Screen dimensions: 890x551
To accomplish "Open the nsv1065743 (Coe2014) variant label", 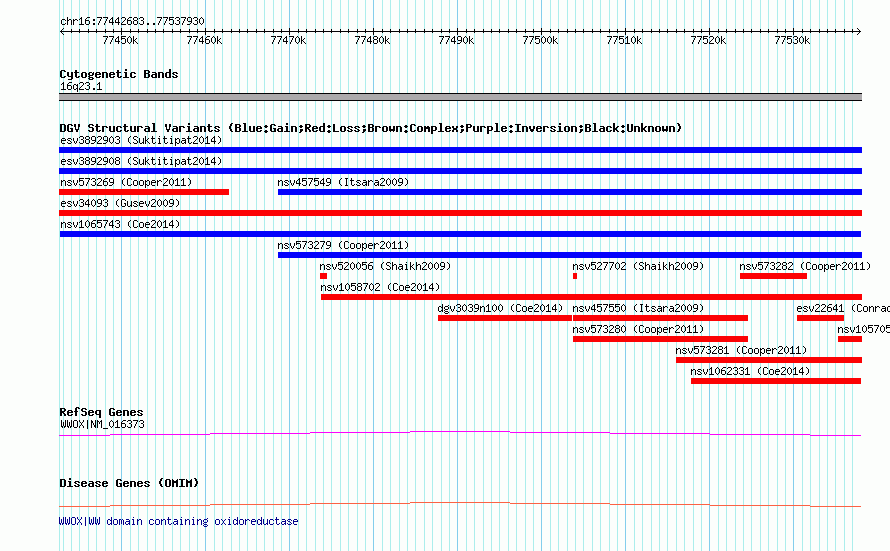I will [120, 224].
